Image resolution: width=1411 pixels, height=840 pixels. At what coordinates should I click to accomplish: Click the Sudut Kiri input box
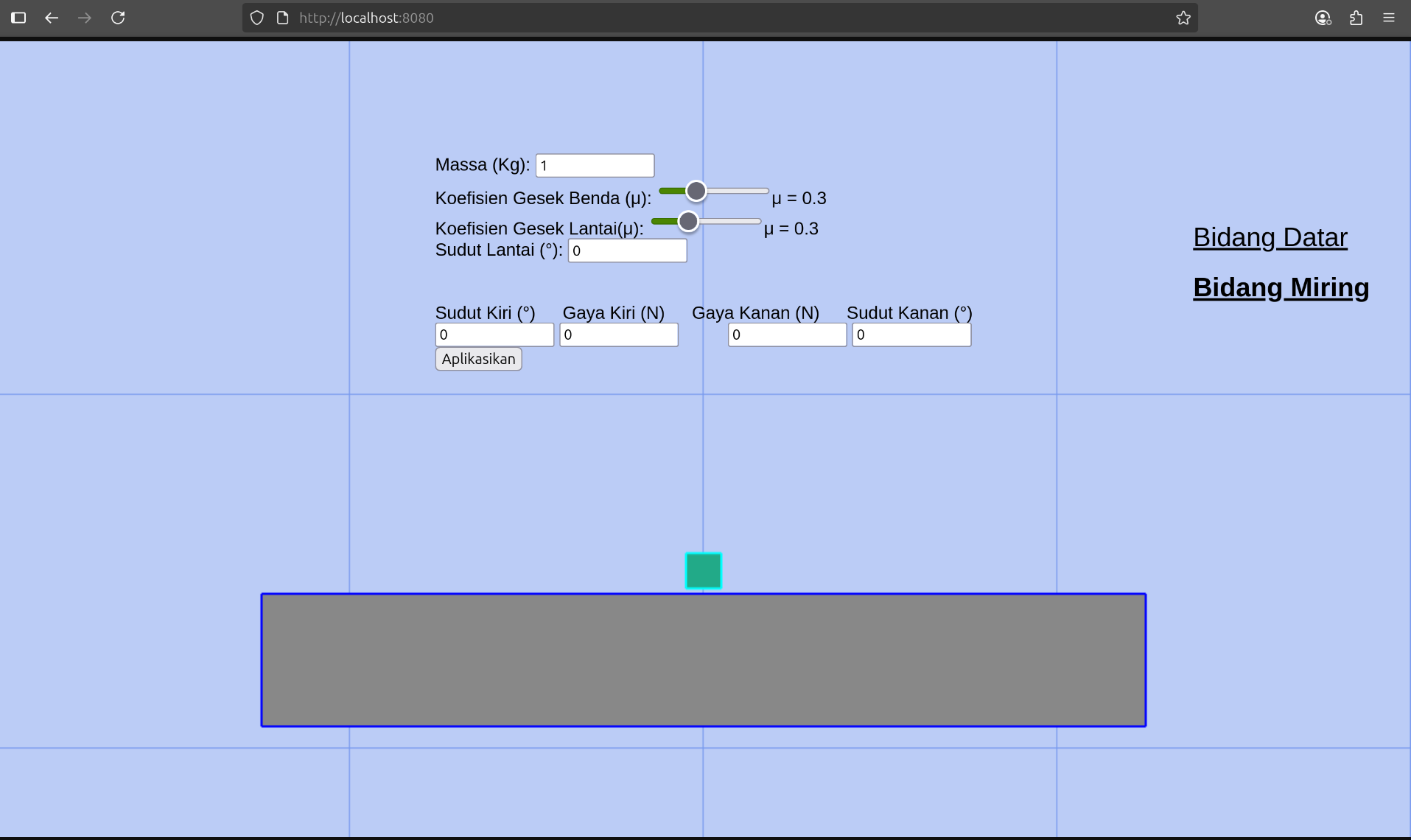(x=494, y=335)
